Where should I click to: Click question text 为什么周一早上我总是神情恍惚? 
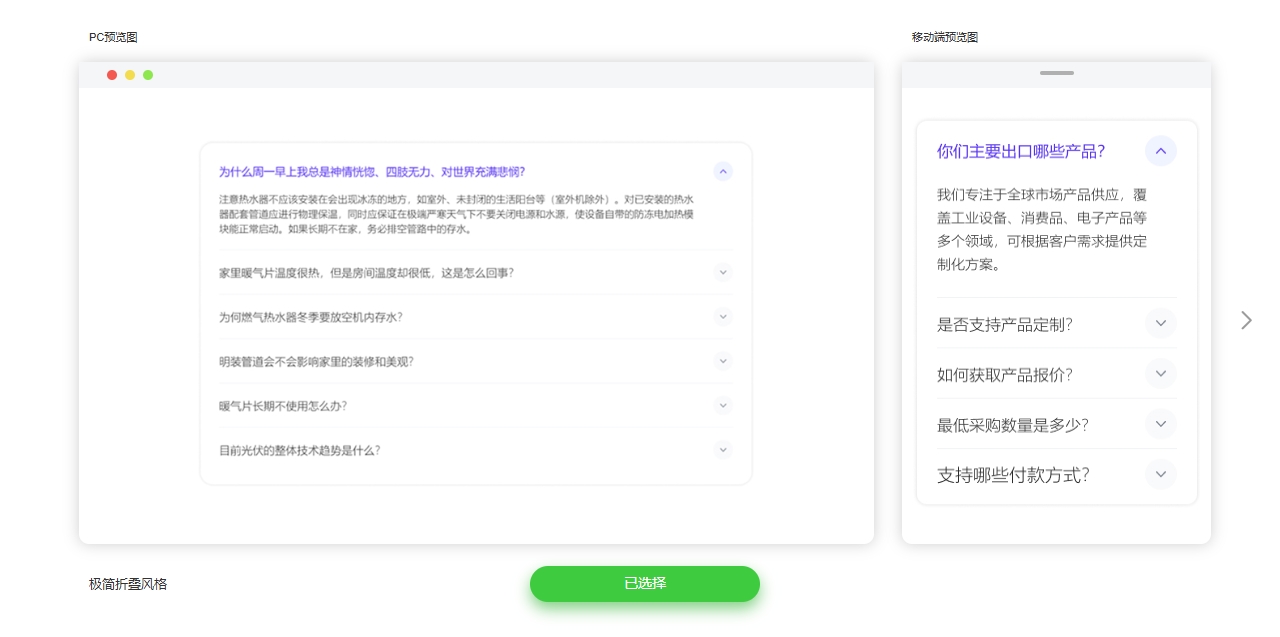tap(372, 172)
